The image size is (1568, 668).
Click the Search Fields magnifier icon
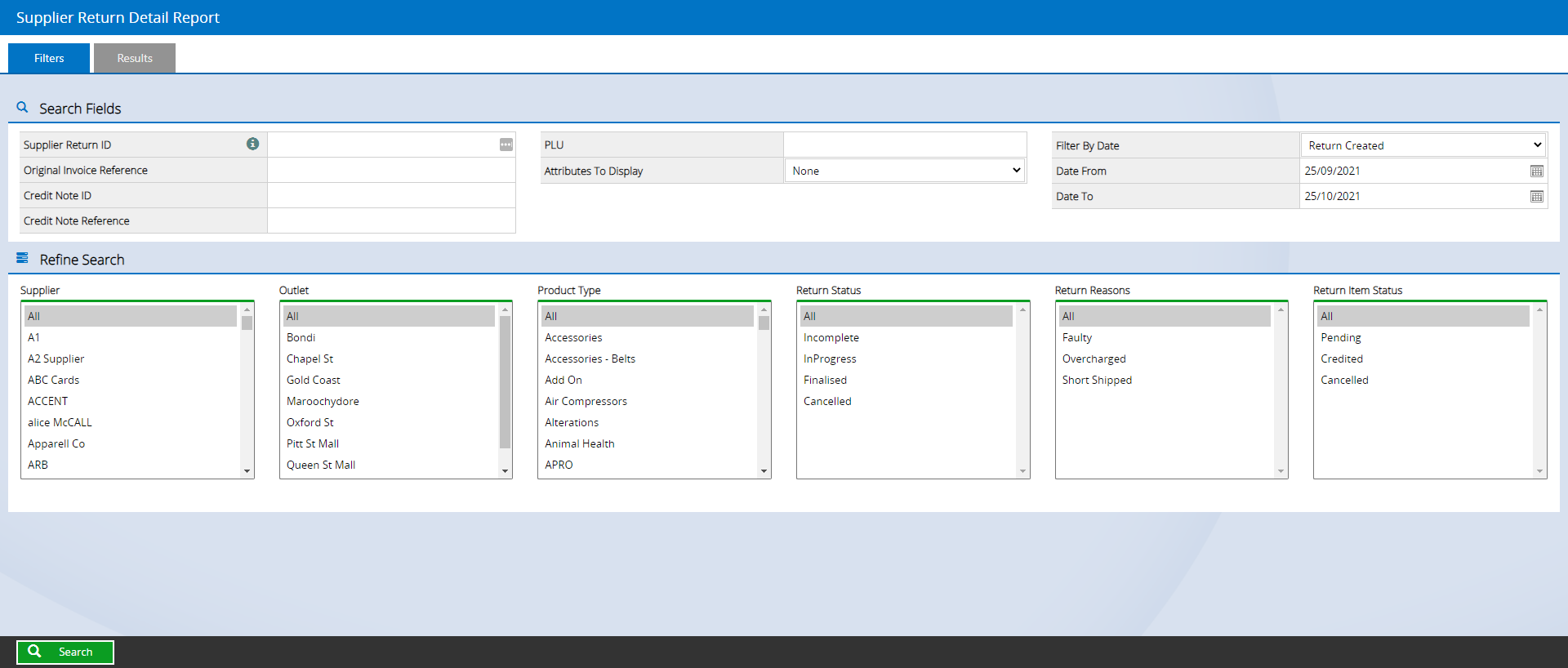tap(23, 107)
